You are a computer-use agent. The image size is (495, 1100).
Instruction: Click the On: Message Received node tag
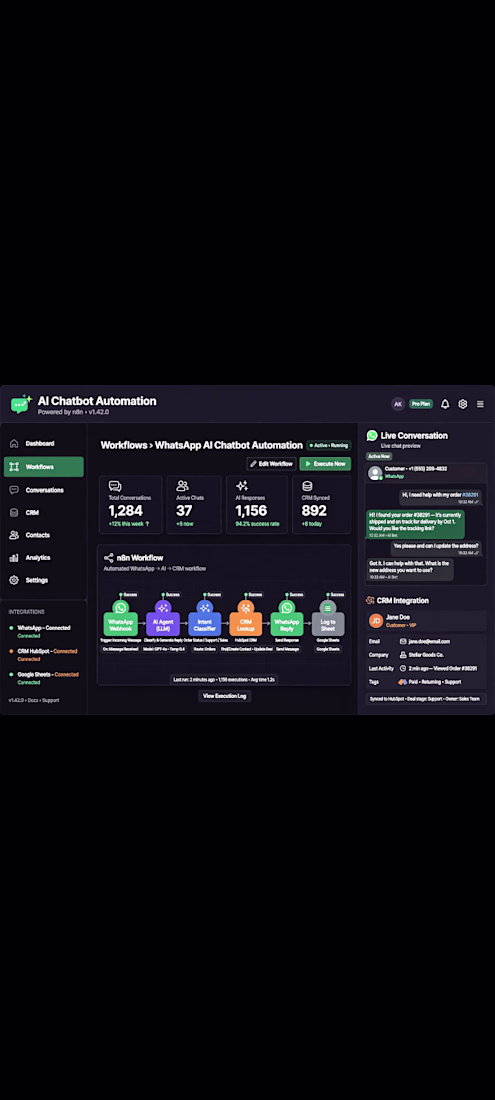(x=121, y=649)
